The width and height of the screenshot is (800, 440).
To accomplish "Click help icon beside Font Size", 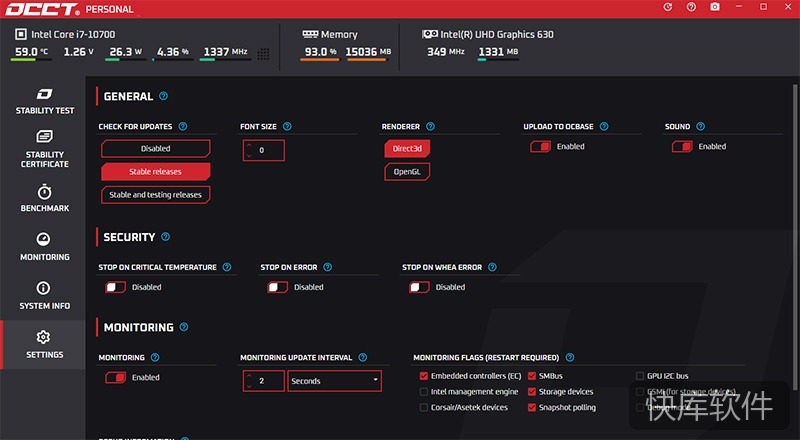I will (x=287, y=126).
